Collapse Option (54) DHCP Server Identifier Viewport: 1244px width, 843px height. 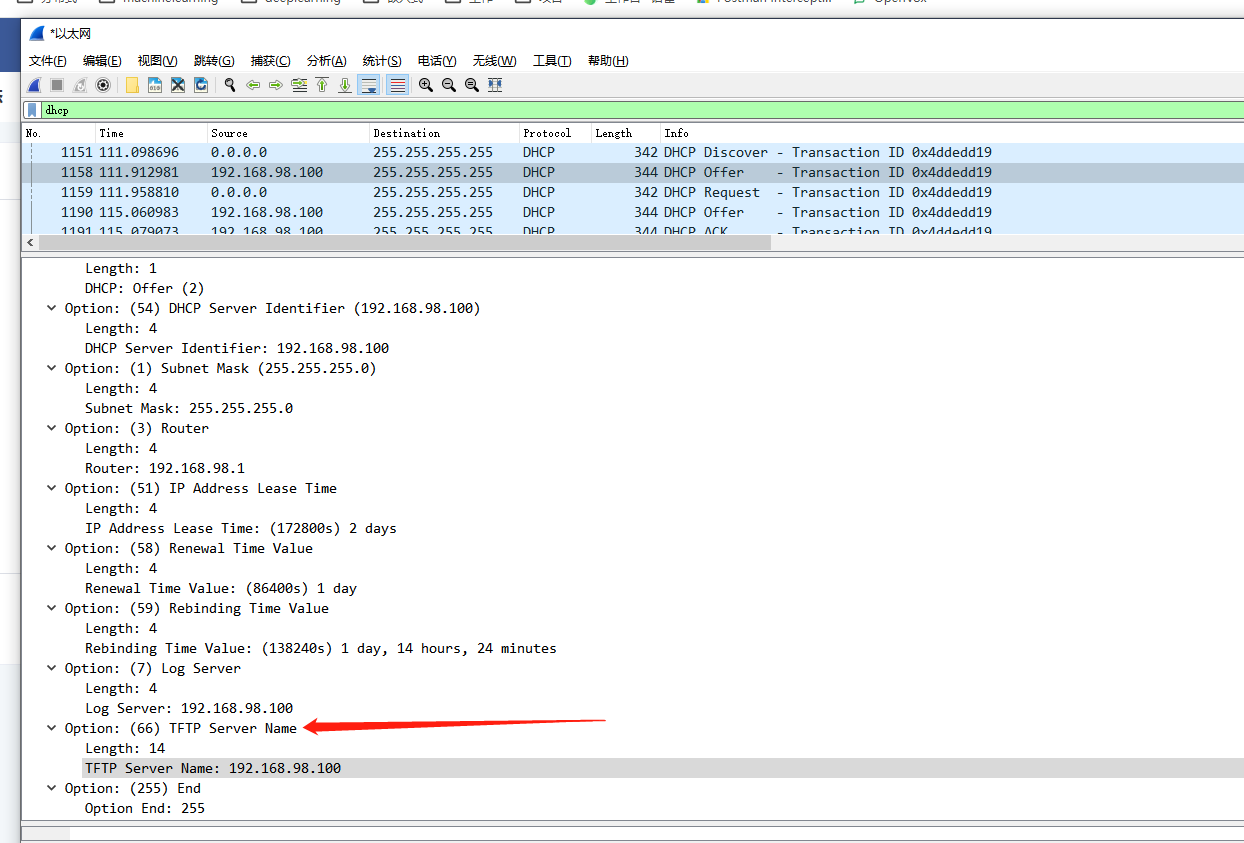click(x=51, y=308)
